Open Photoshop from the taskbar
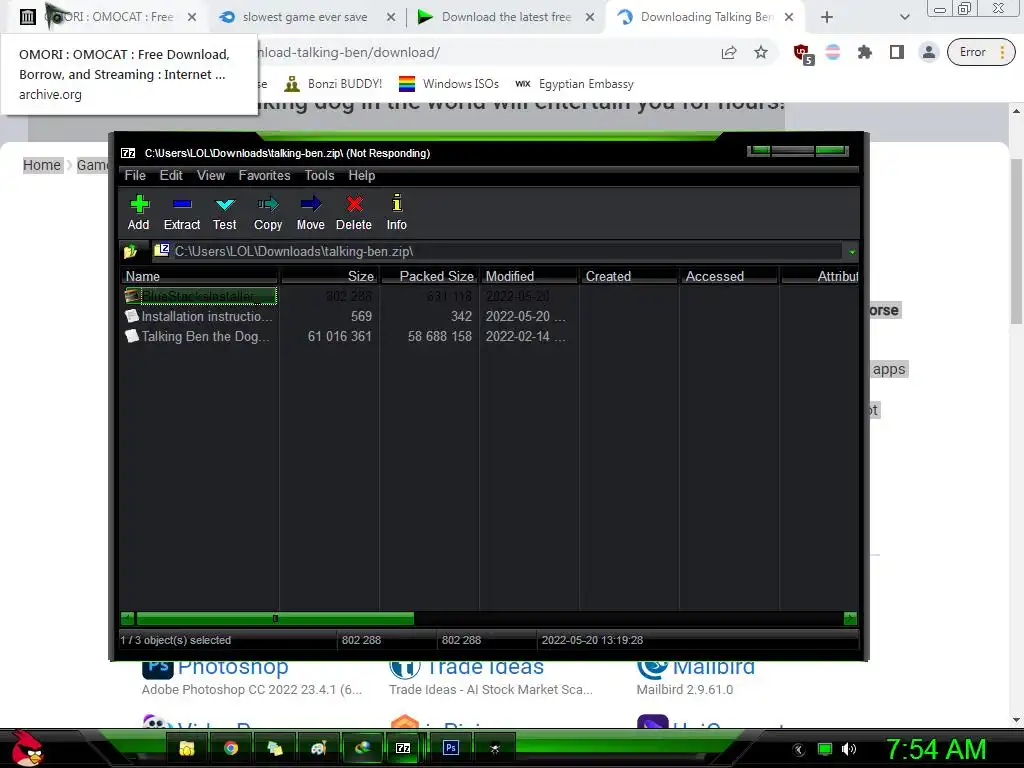 451,748
